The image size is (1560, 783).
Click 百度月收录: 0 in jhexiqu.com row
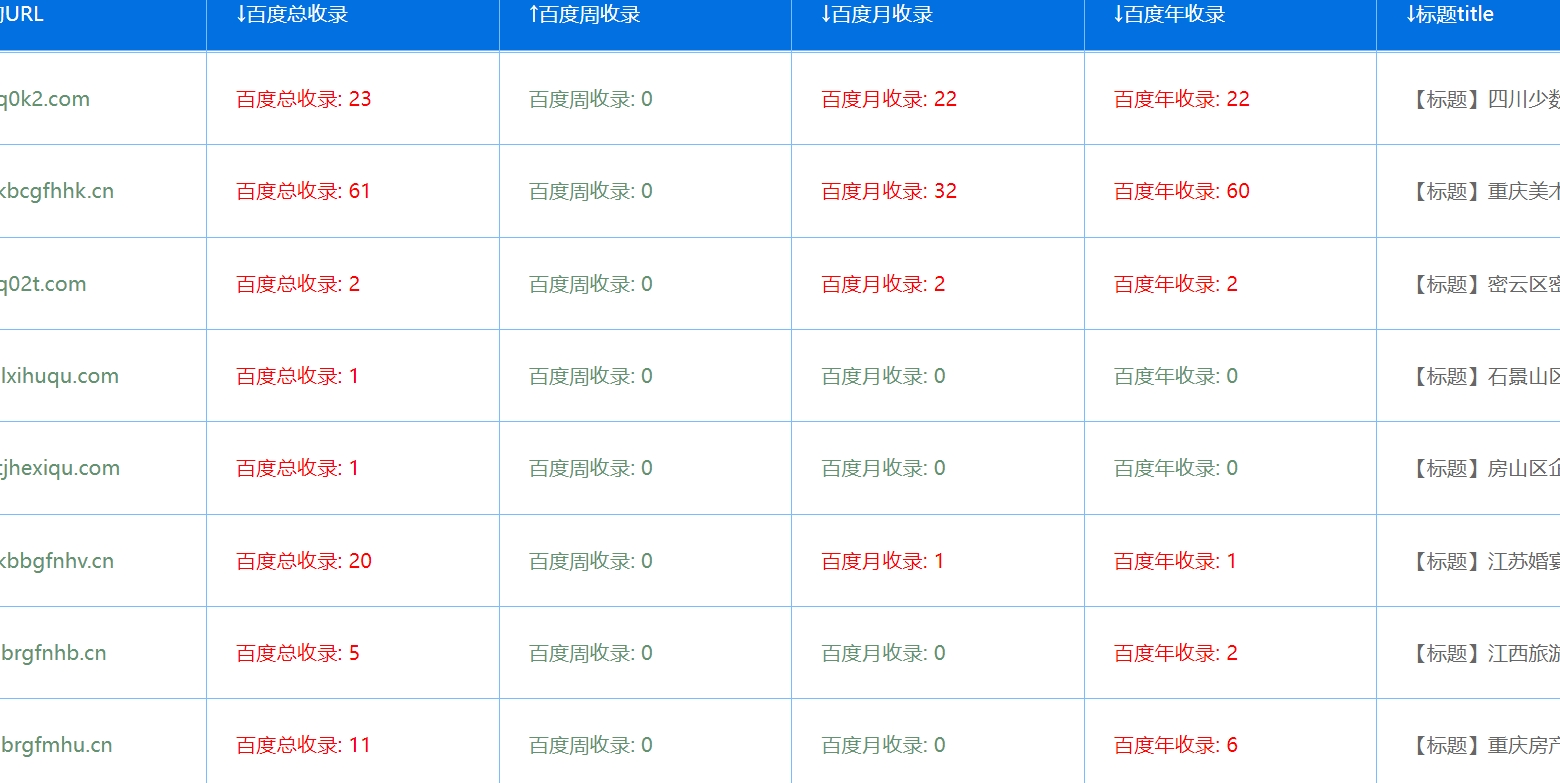883,468
